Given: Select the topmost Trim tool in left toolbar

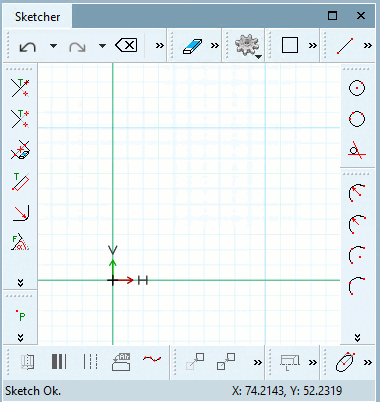Looking at the screenshot, I should click(20, 88).
